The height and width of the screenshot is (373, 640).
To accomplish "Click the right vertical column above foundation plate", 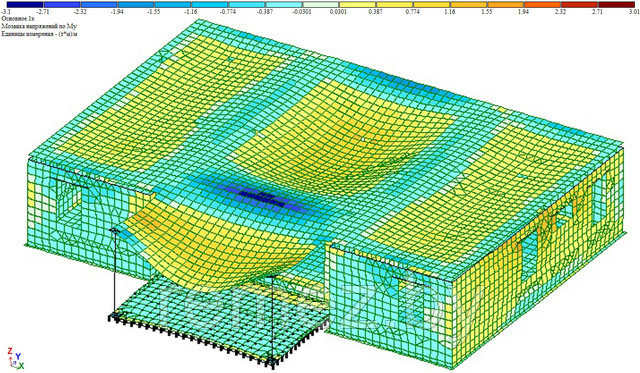I will 272,319.
